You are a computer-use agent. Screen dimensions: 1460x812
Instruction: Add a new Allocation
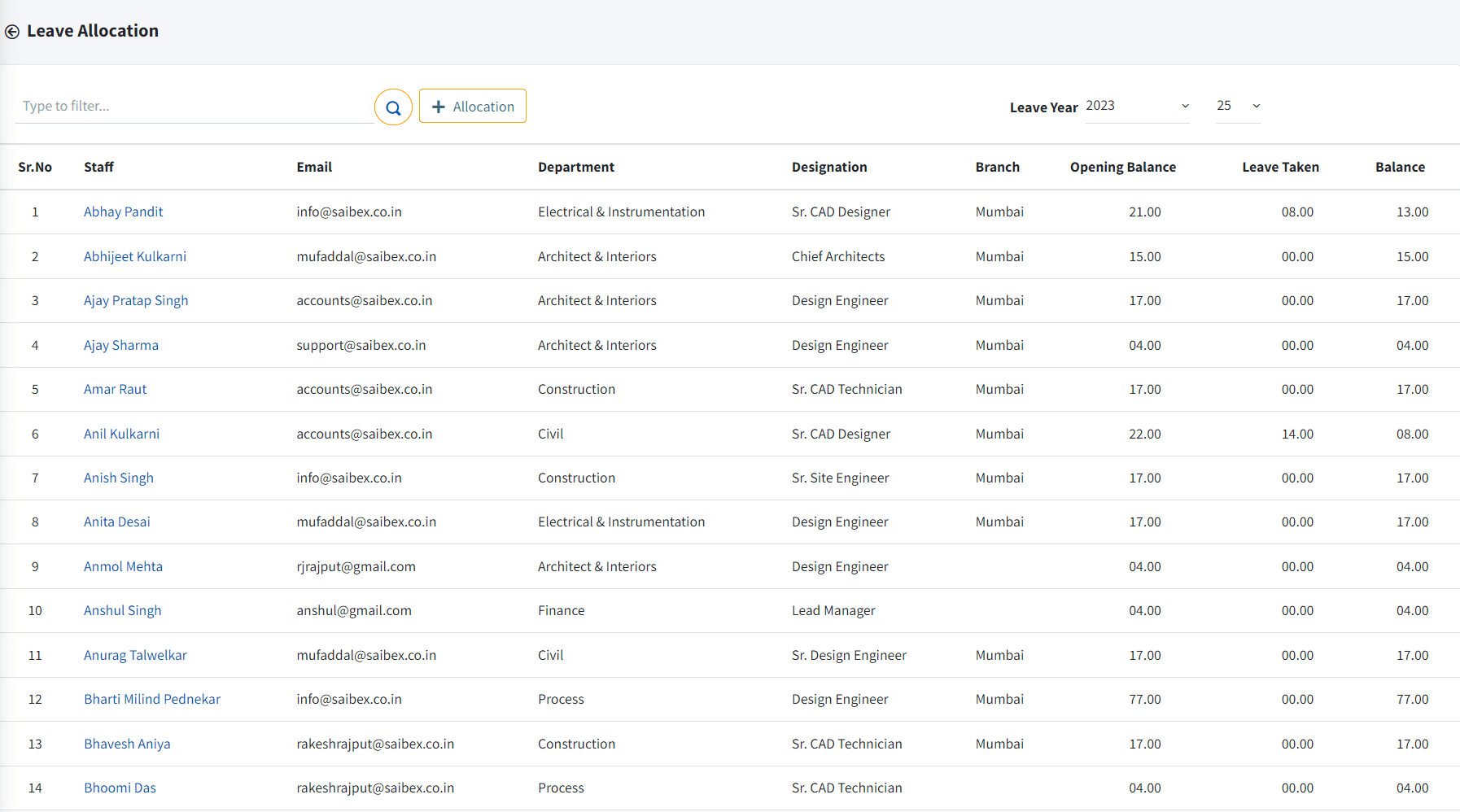[473, 107]
